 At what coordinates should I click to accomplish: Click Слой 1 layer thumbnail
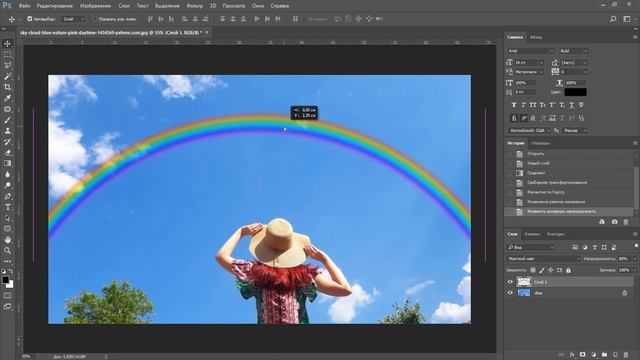[x=524, y=282]
